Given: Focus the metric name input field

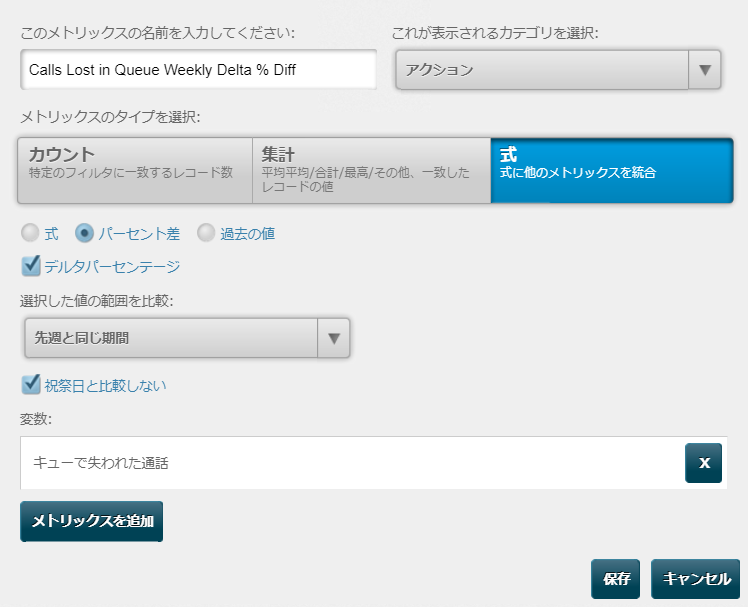Looking at the screenshot, I should click(x=198, y=70).
